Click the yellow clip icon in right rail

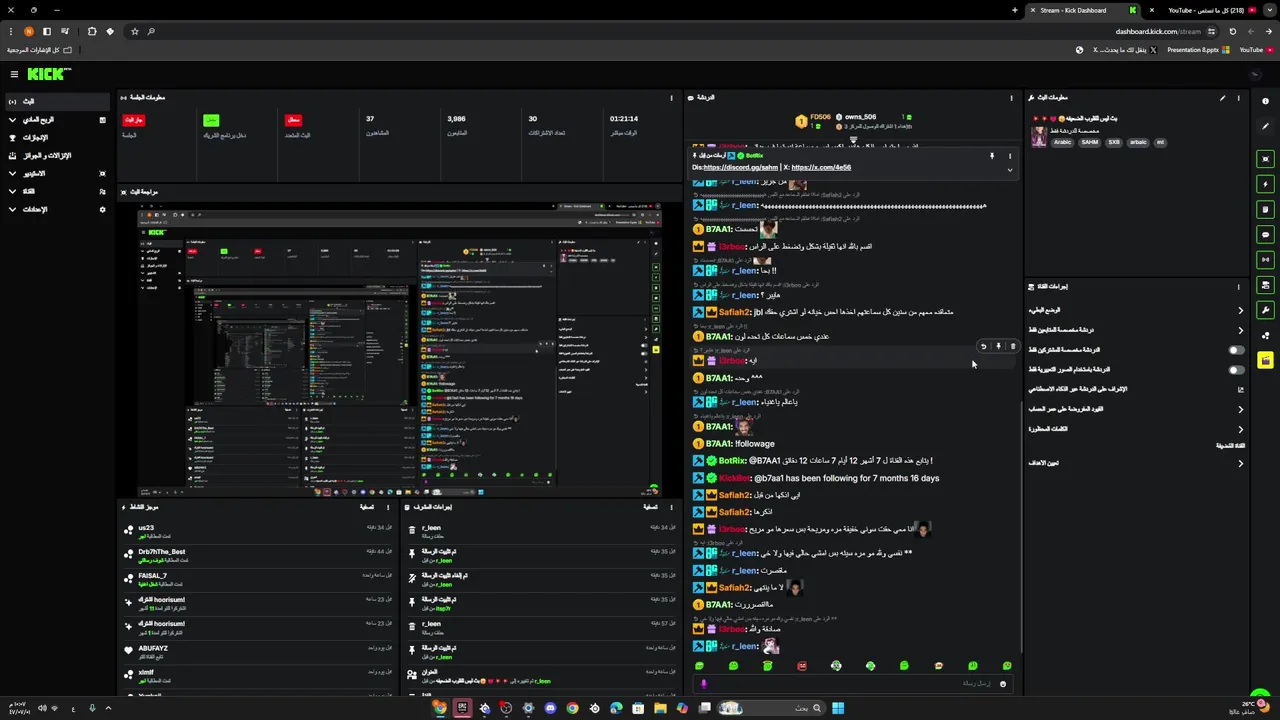pos(1265,360)
